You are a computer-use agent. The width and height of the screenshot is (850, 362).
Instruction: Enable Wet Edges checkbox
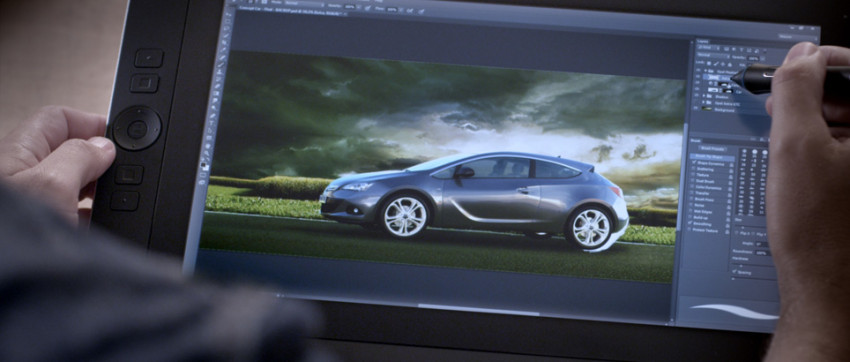pos(691,211)
